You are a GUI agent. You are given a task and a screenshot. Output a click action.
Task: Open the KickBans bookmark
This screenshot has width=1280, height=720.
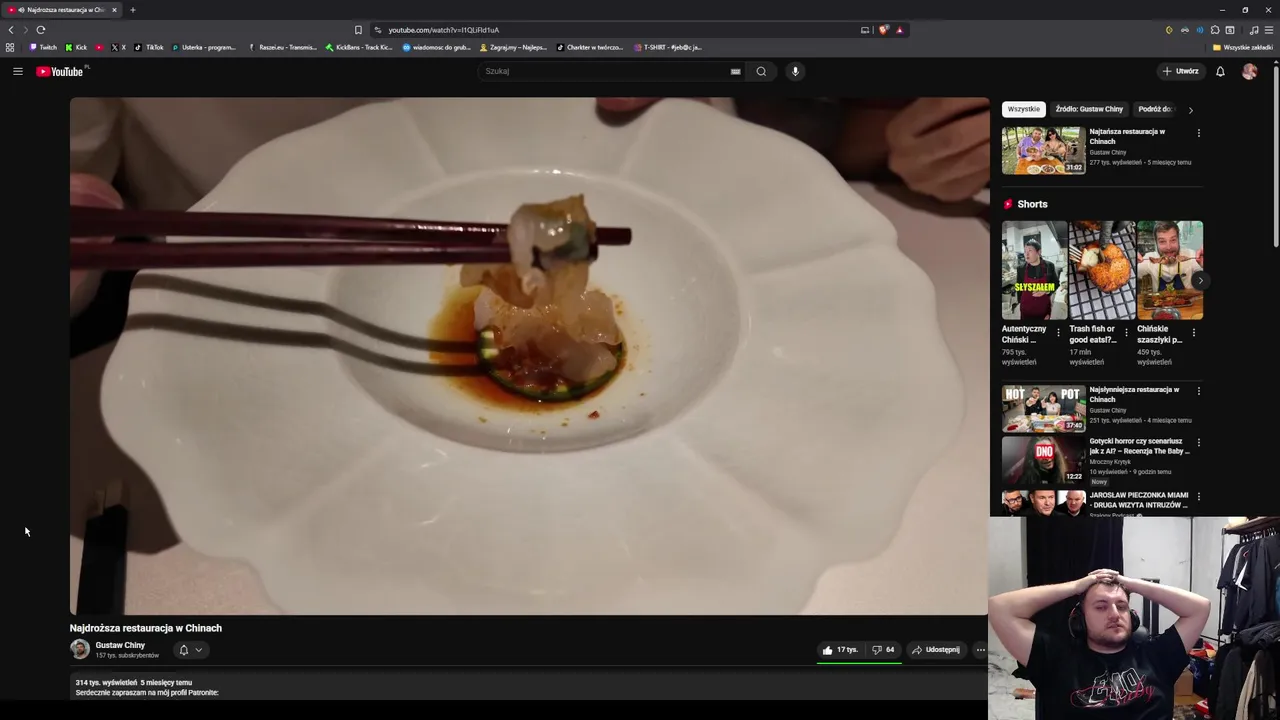[359, 47]
